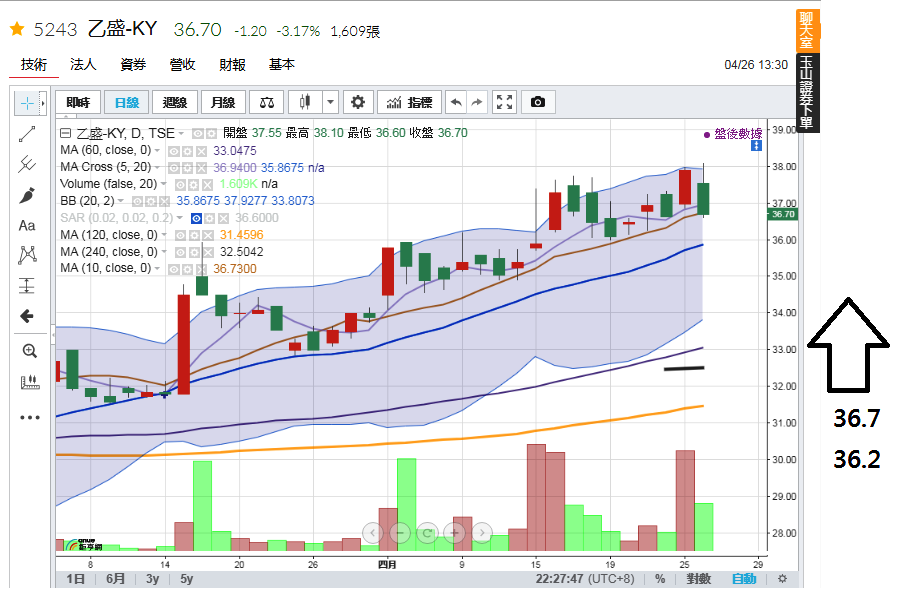Select the price range measuring tool

coord(27,285)
